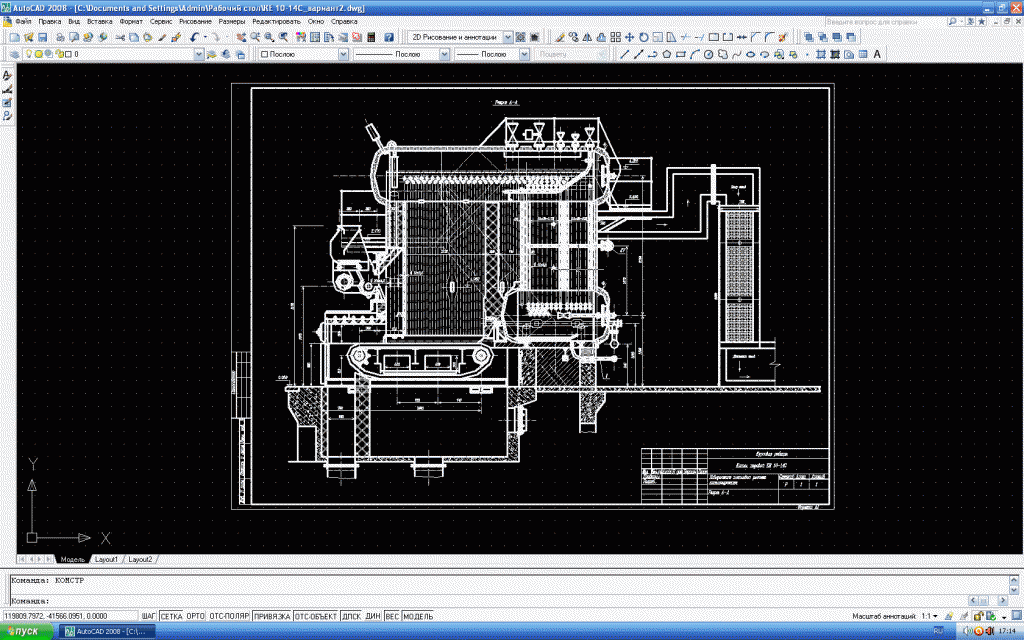Click the volume speaker tray icon

pyautogui.click(x=967, y=631)
